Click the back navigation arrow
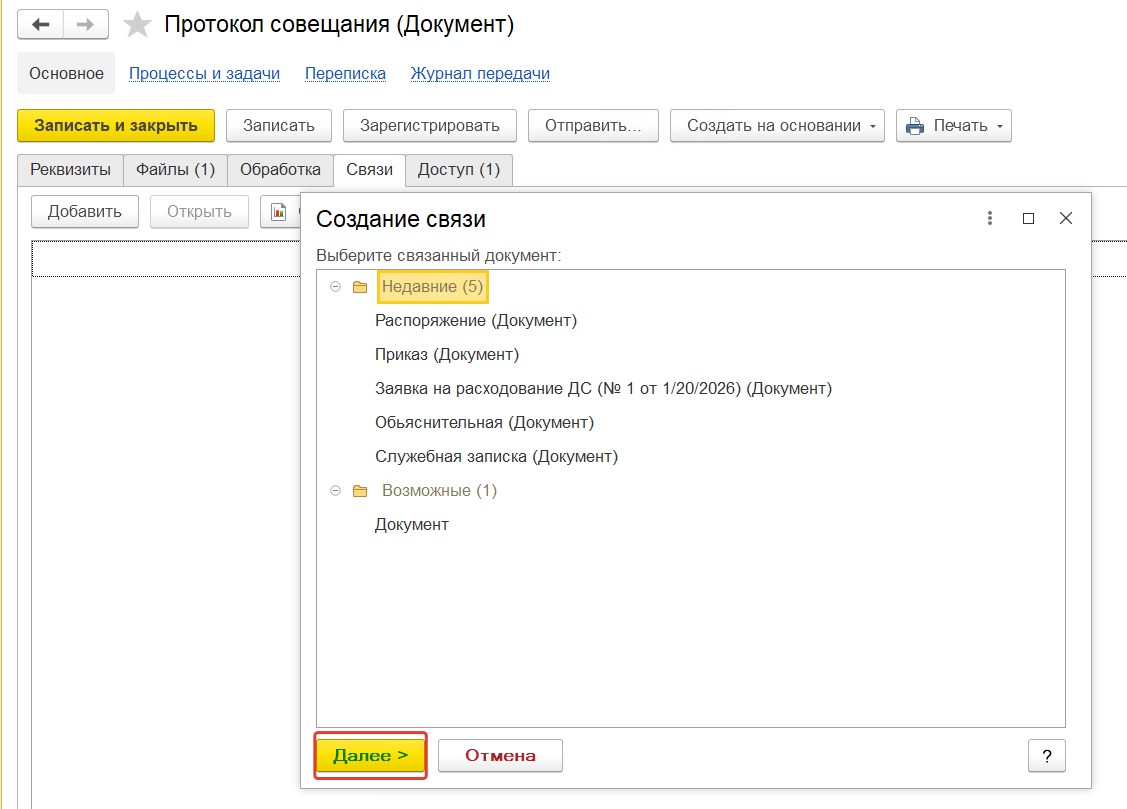Viewport: 1127px width, 809px height. coord(41,25)
